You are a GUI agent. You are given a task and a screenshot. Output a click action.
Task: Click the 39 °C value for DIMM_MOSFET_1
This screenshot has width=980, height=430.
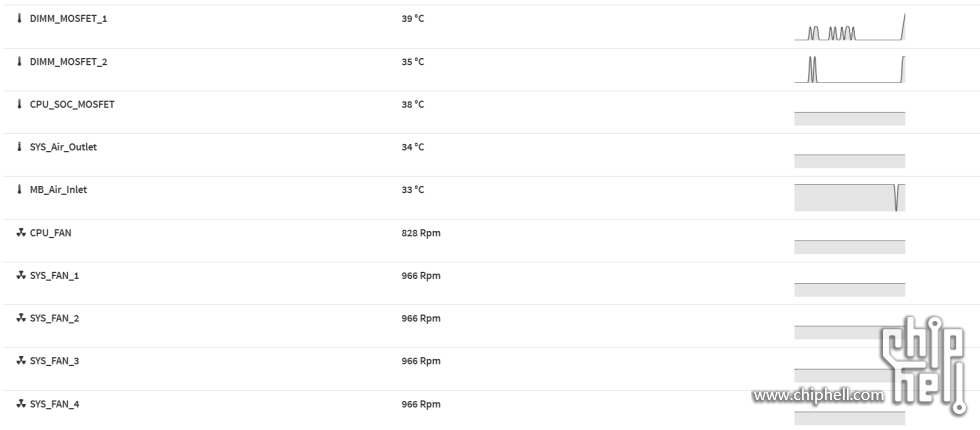click(x=412, y=19)
